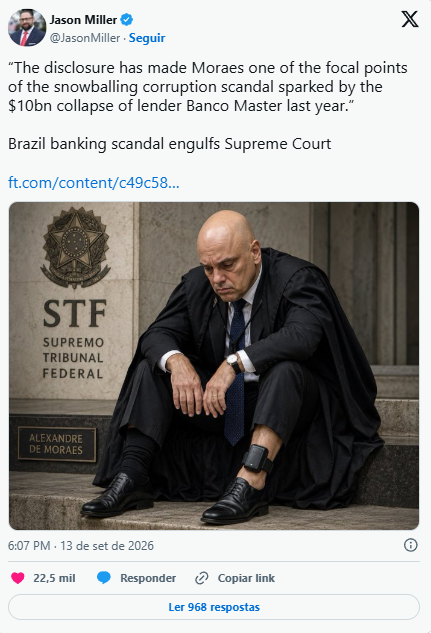This screenshot has width=431, height=633.
Task: Open the ft.com/content article link
Action: tap(94, 182)
